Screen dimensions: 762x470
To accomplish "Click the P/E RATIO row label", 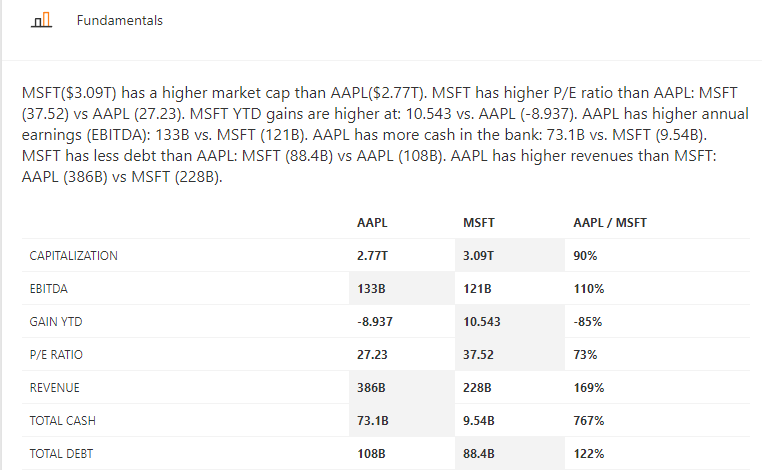I will 54,355.
